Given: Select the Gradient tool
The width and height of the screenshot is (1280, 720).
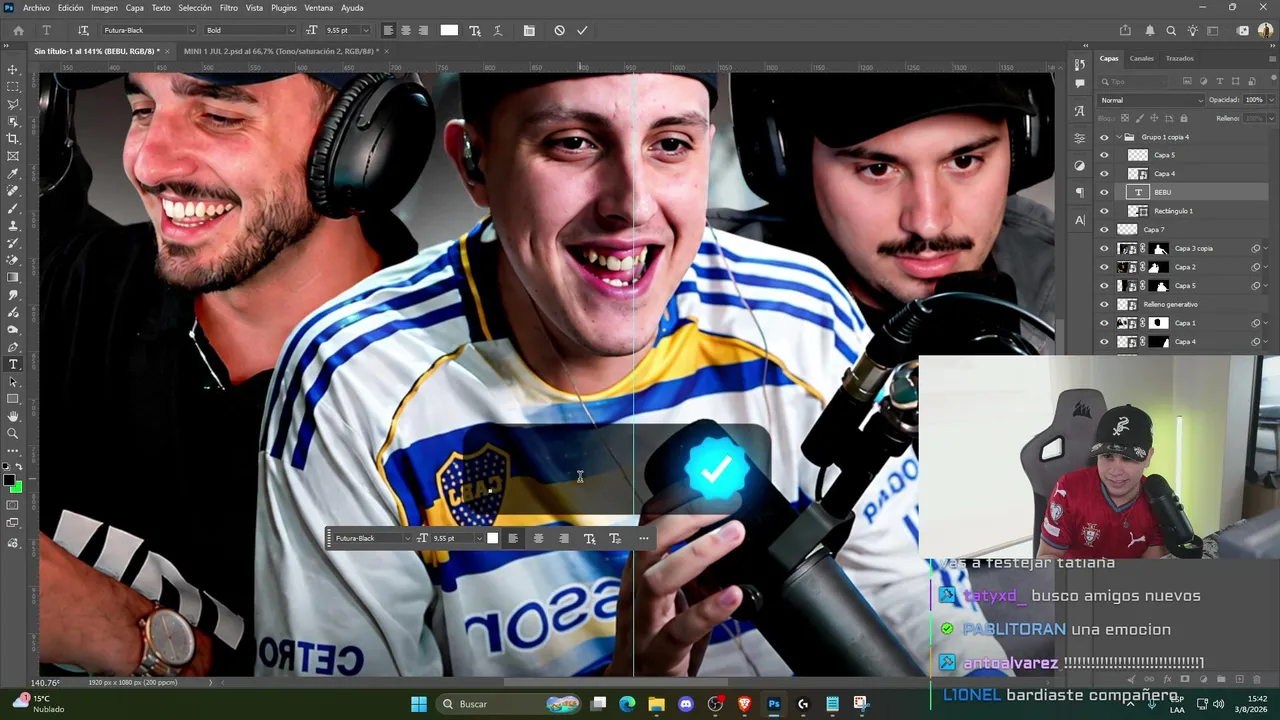Looking at the screenshot, I should (x=13, y=278).
